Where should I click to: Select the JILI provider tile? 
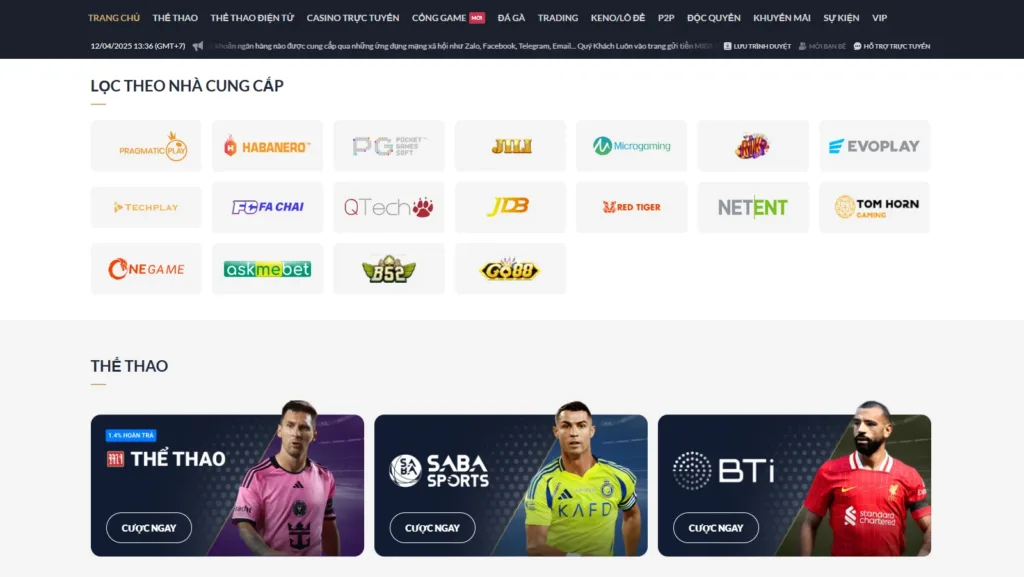pos(511,146)
